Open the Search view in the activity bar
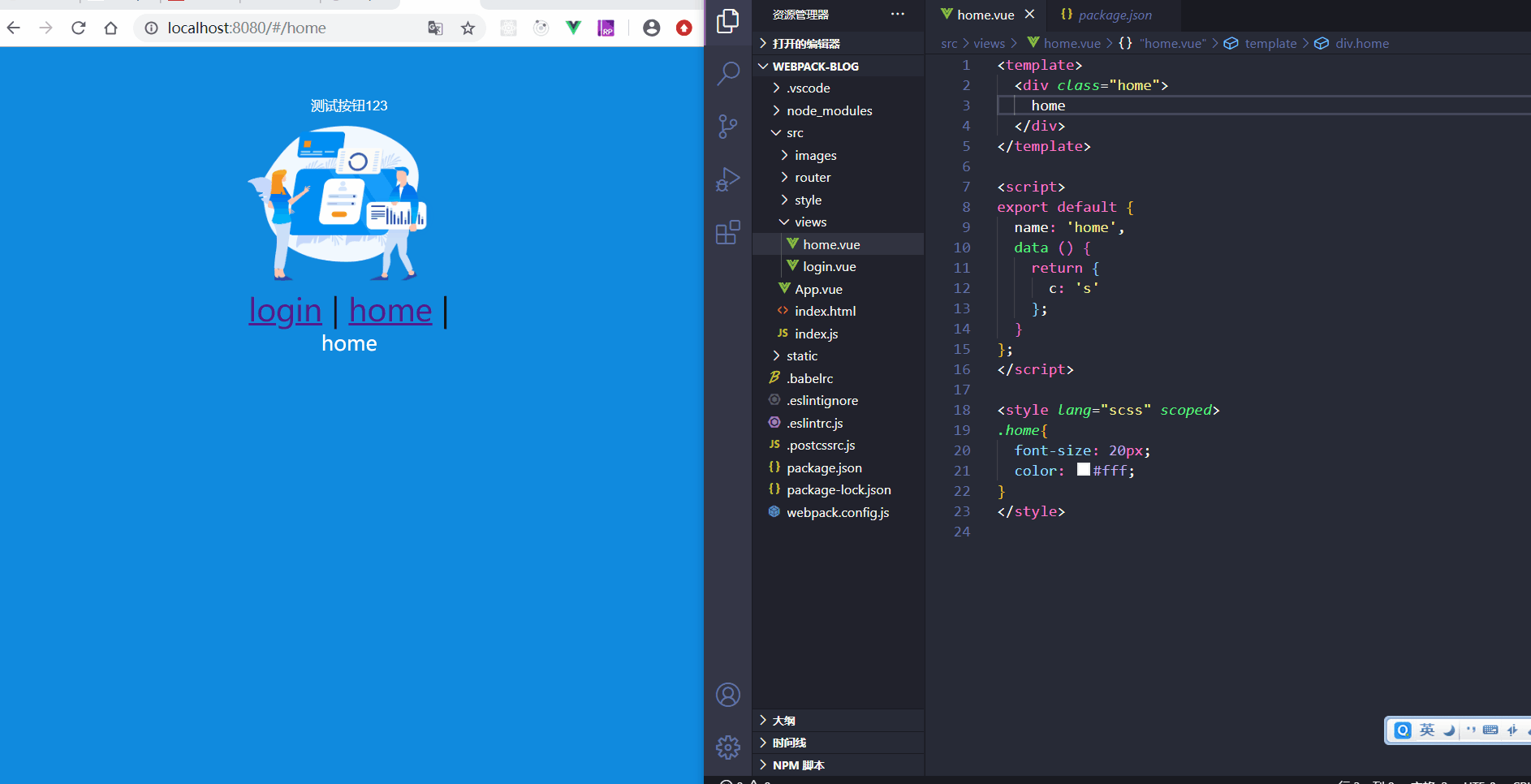The width and height of the screenshot is (1531, 784). tap(728, 73)
